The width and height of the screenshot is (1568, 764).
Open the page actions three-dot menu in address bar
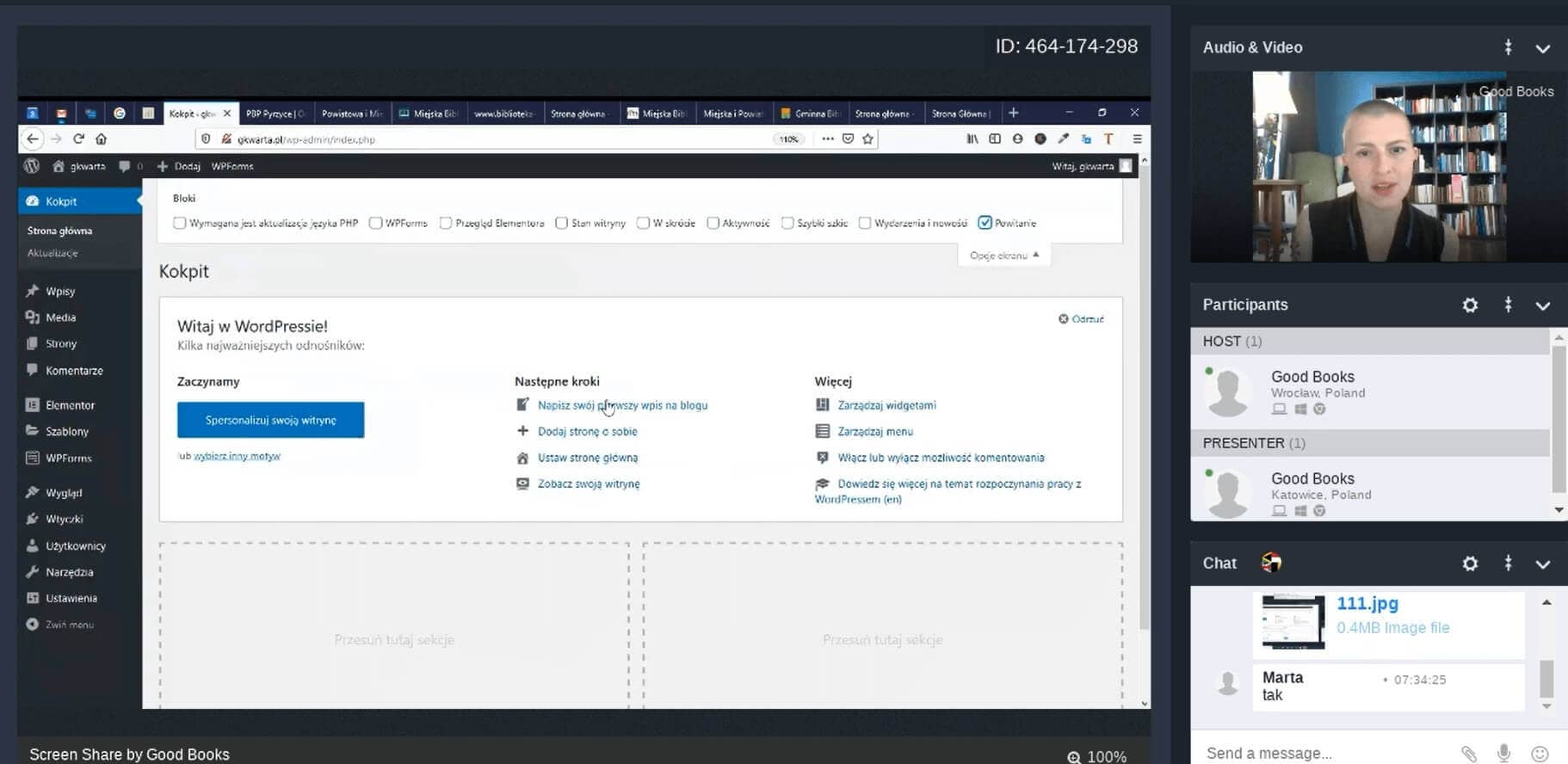pyautogui.click(x=827, y=139)
